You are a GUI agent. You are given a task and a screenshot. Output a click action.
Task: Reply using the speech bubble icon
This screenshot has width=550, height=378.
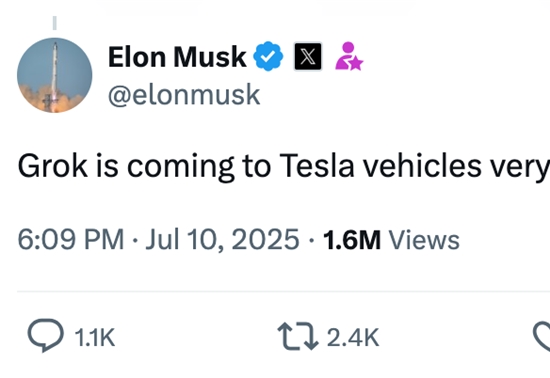(x=46, y=336)
